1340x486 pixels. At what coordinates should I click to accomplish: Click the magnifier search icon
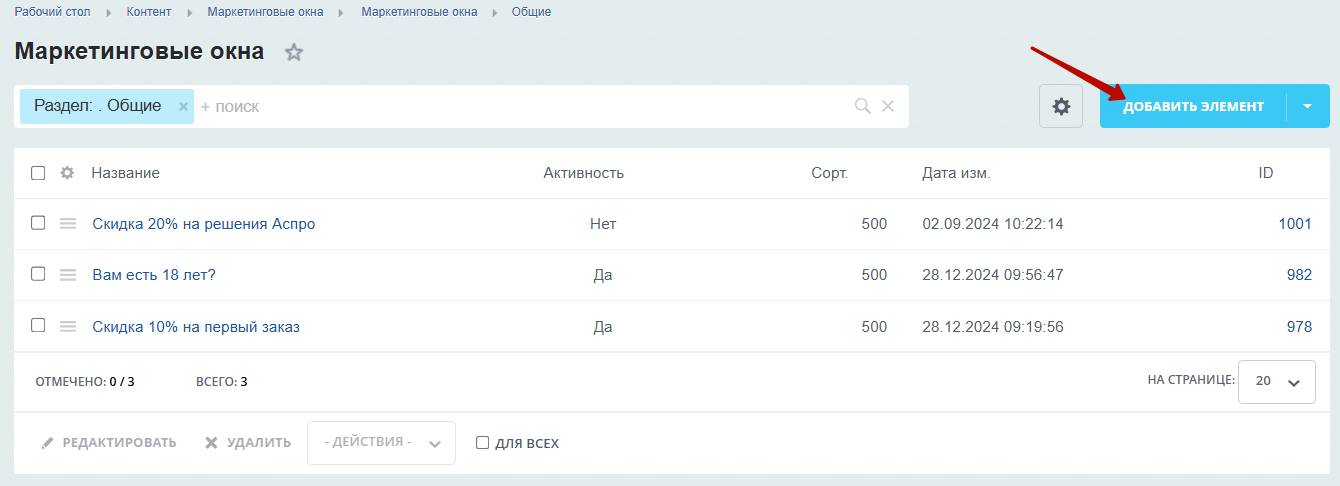tap(862, 106)
